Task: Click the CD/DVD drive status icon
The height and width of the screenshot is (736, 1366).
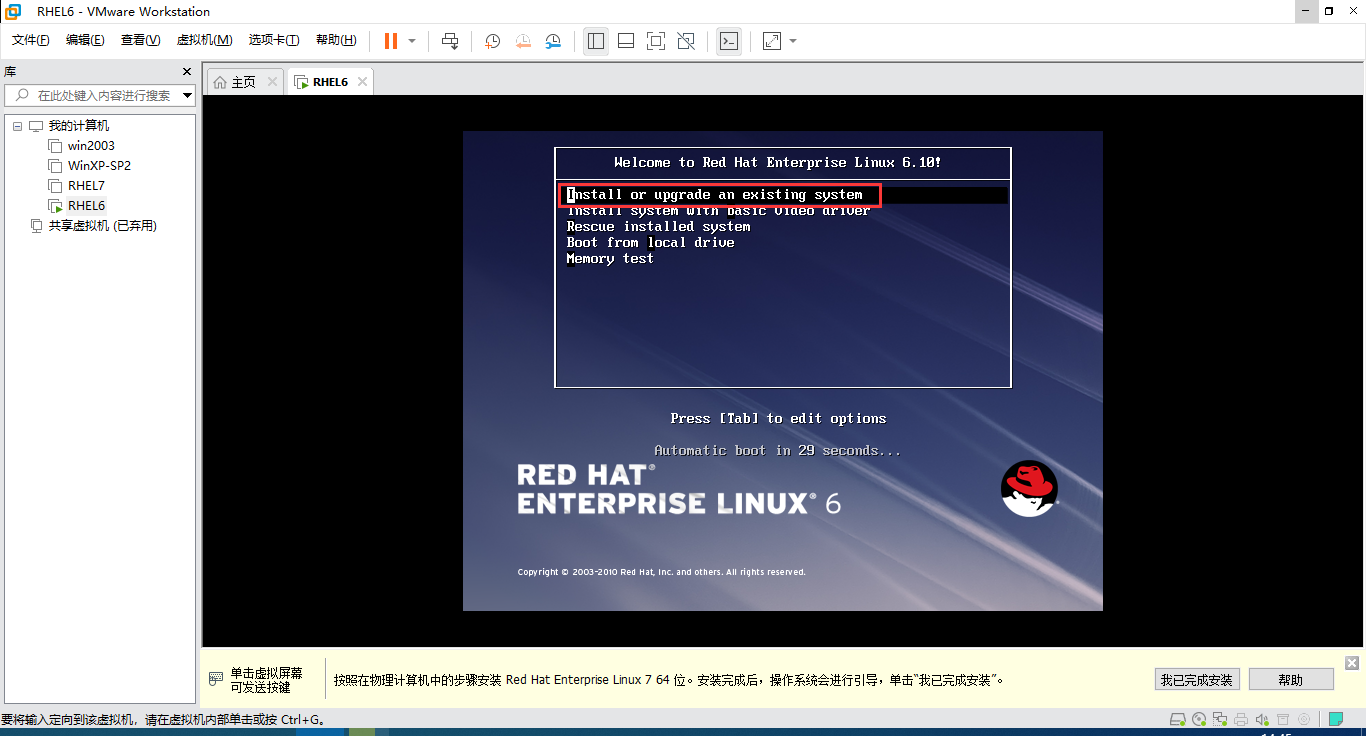Action: (1199, 719)
